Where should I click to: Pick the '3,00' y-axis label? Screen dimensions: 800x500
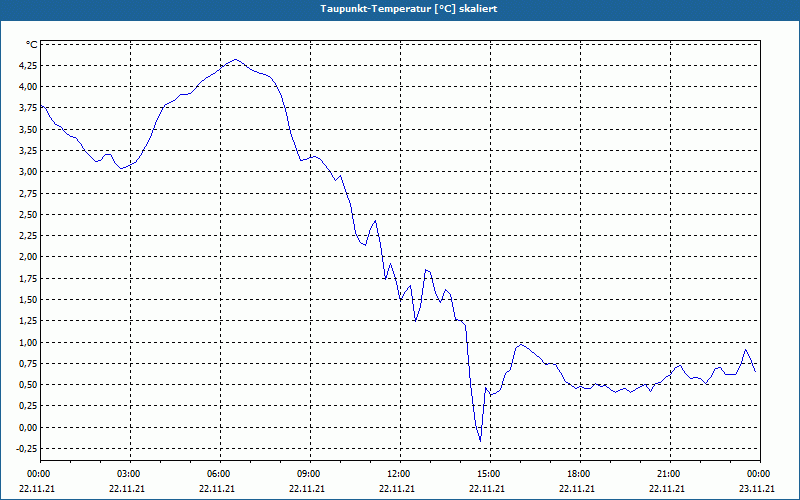click(28, 172)
